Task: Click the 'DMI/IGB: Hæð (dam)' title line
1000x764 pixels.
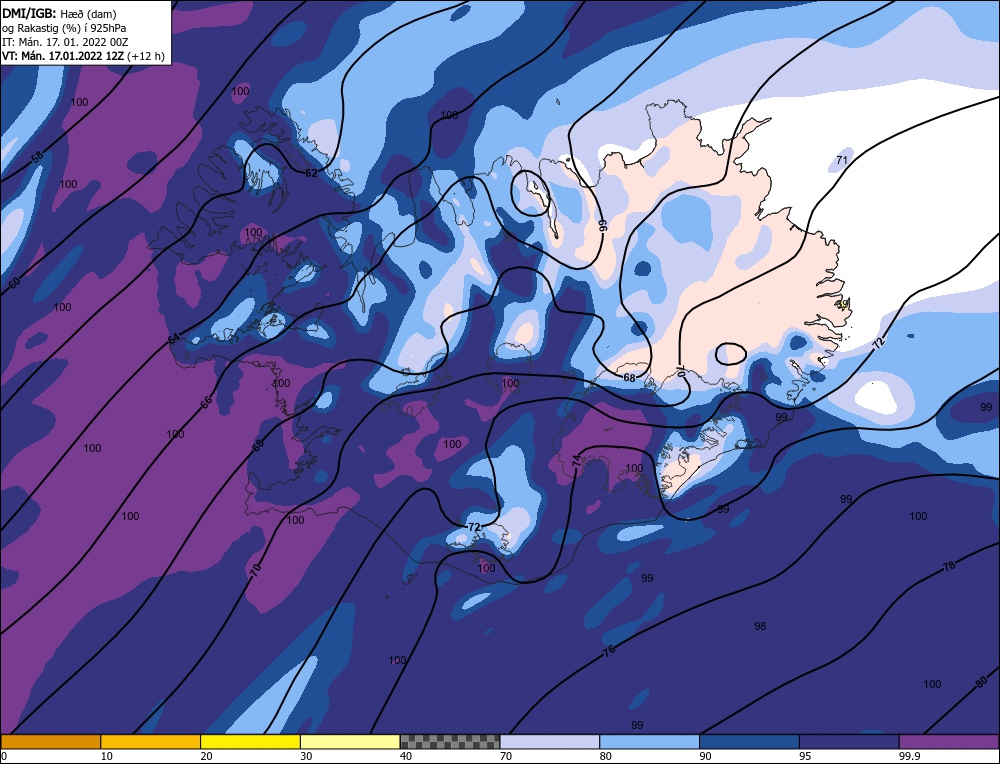Action: pyautogui.click(x=59, y=13)
